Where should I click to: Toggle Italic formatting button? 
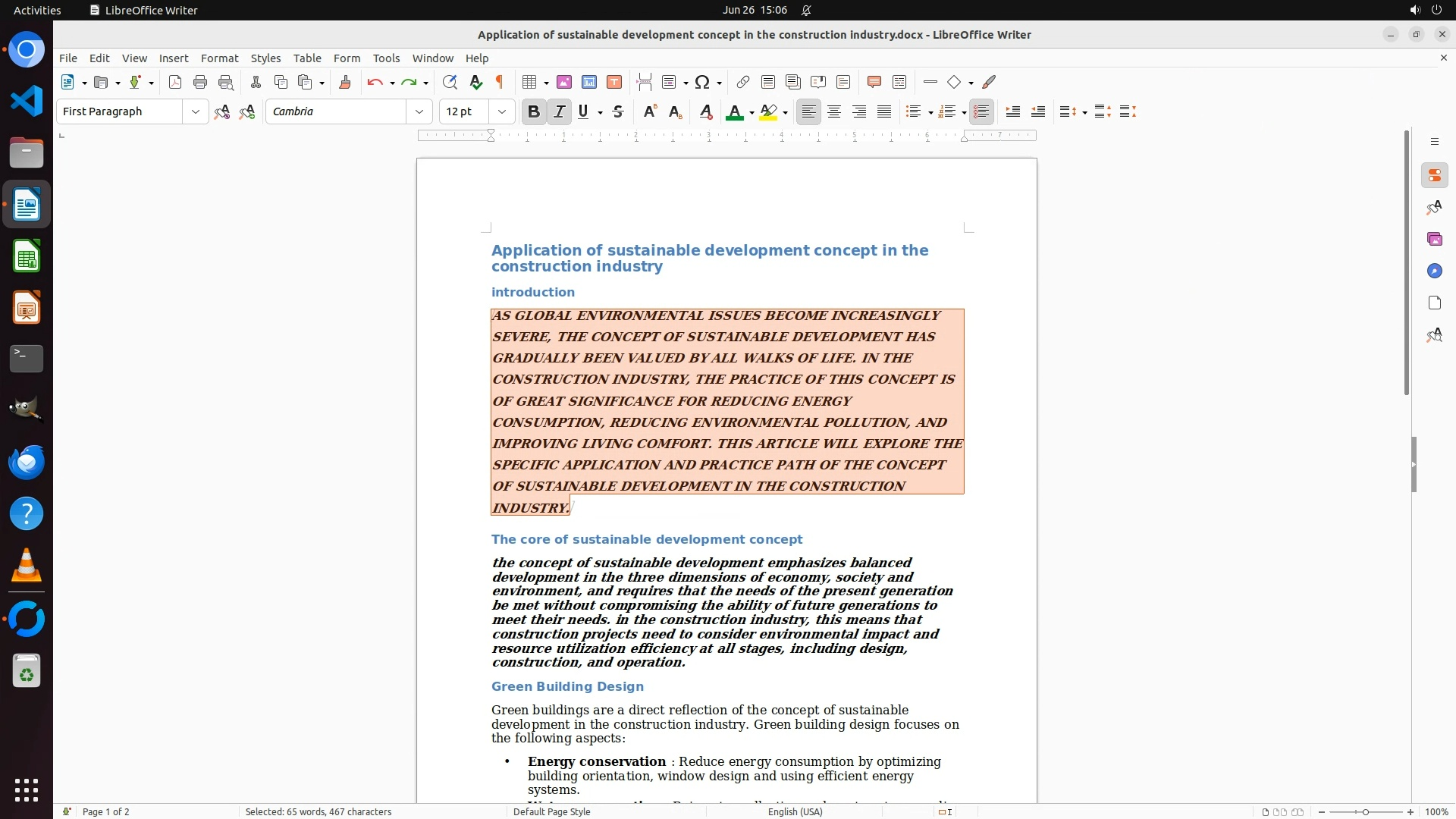(x=559, y=112)
